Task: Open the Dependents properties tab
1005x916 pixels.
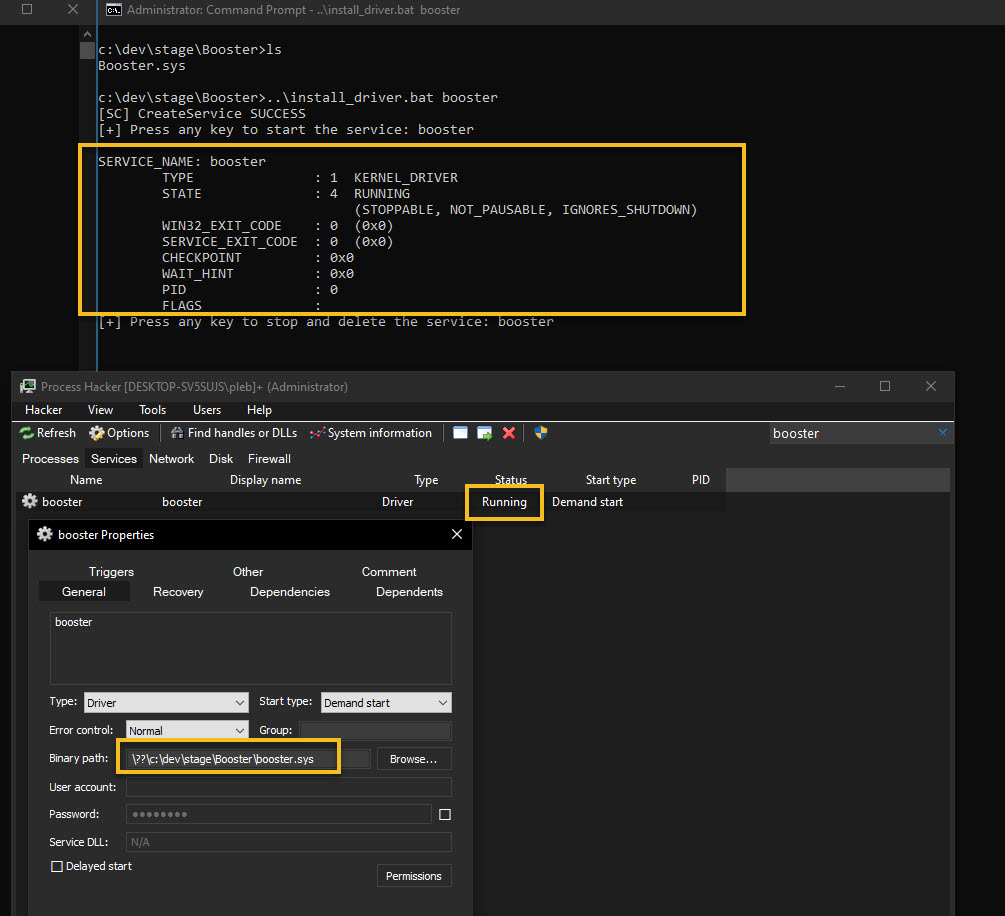Action: click(410, 592)
